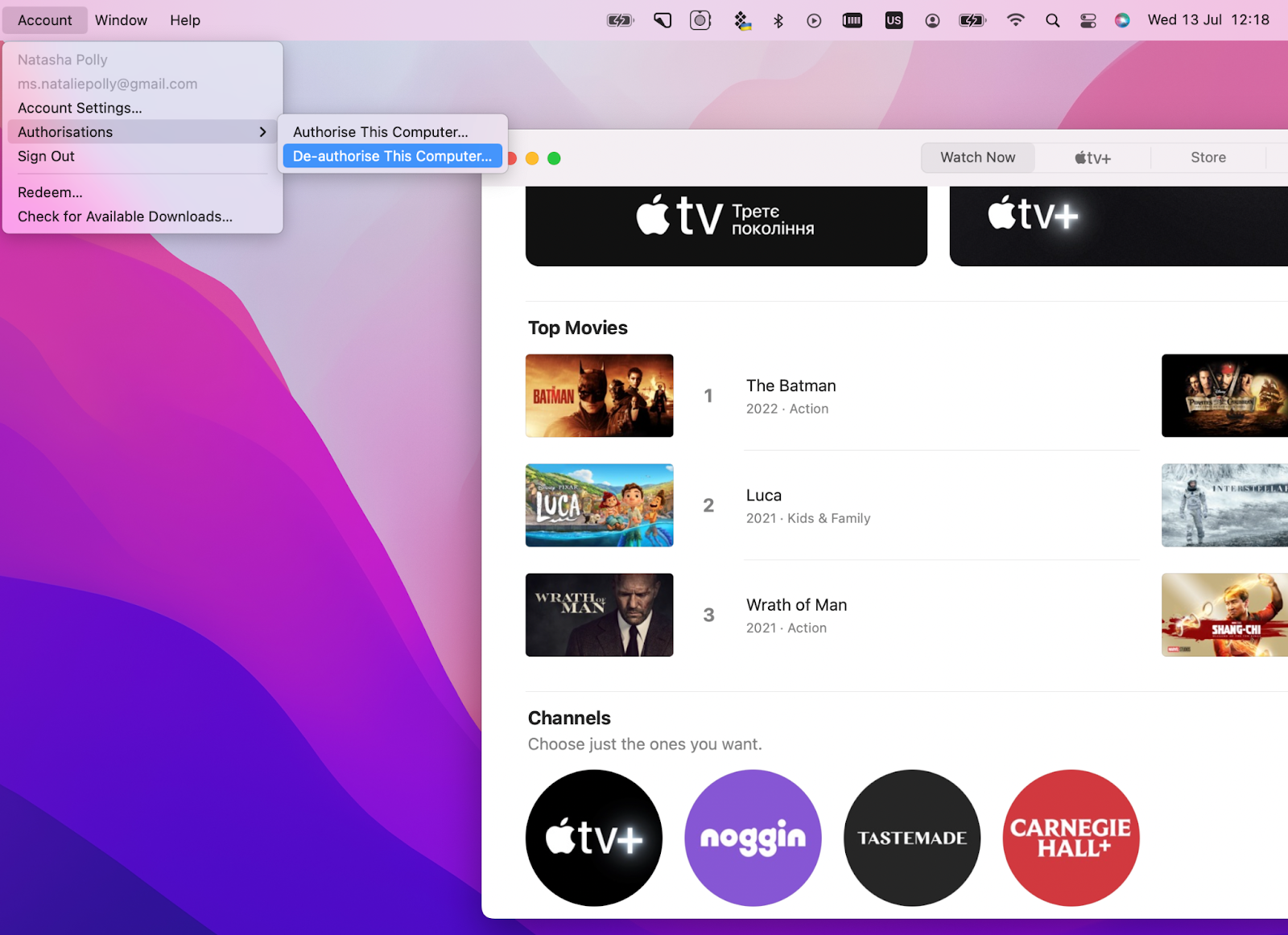The height and width of the screenshot is (935, 1288).
Task: Open the Account menu
Action: tap(45, 20)
